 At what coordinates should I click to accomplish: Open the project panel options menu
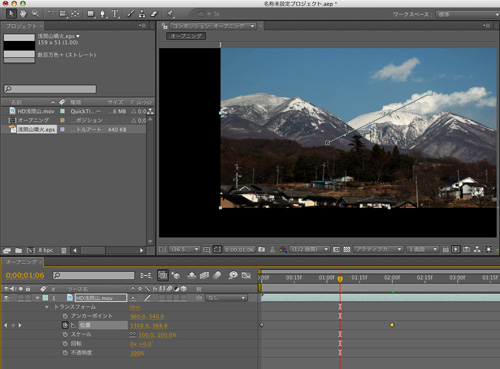coord(143,26)
